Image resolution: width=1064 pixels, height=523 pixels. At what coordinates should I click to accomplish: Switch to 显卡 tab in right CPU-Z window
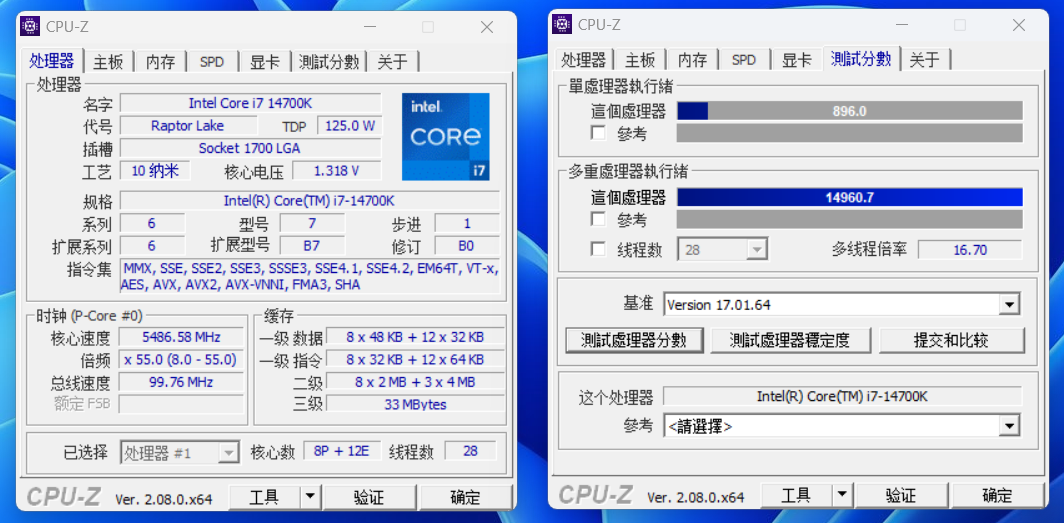(797, 60)
